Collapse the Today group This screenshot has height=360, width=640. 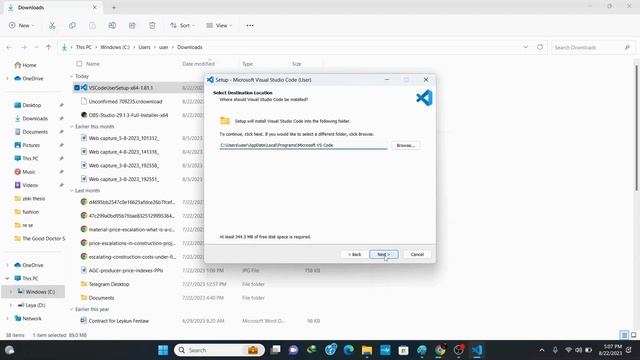pyautogui.click(x=71, y=76)
